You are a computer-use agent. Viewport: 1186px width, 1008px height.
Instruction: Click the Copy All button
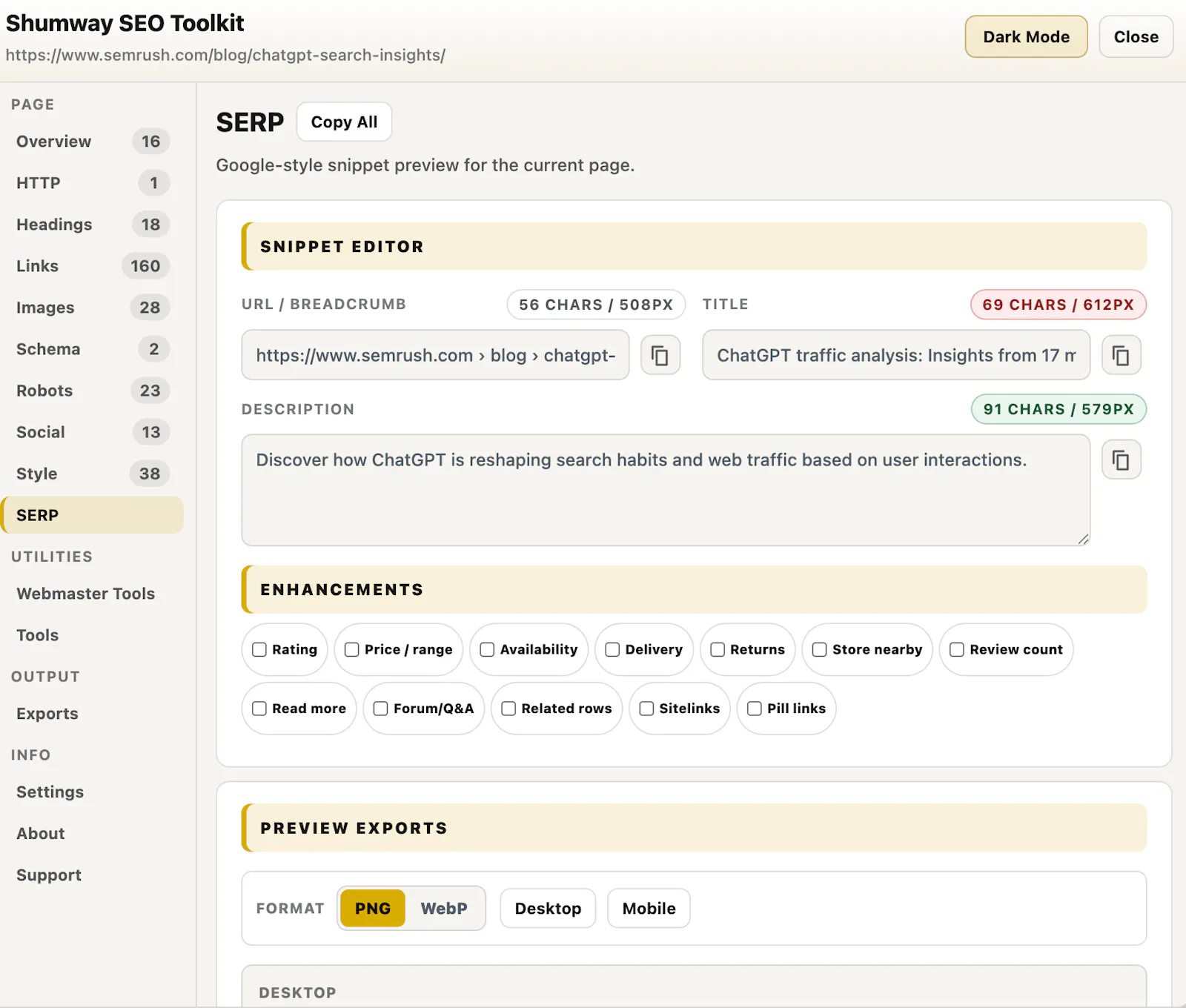pyautogui.click(x=344, y=122)
